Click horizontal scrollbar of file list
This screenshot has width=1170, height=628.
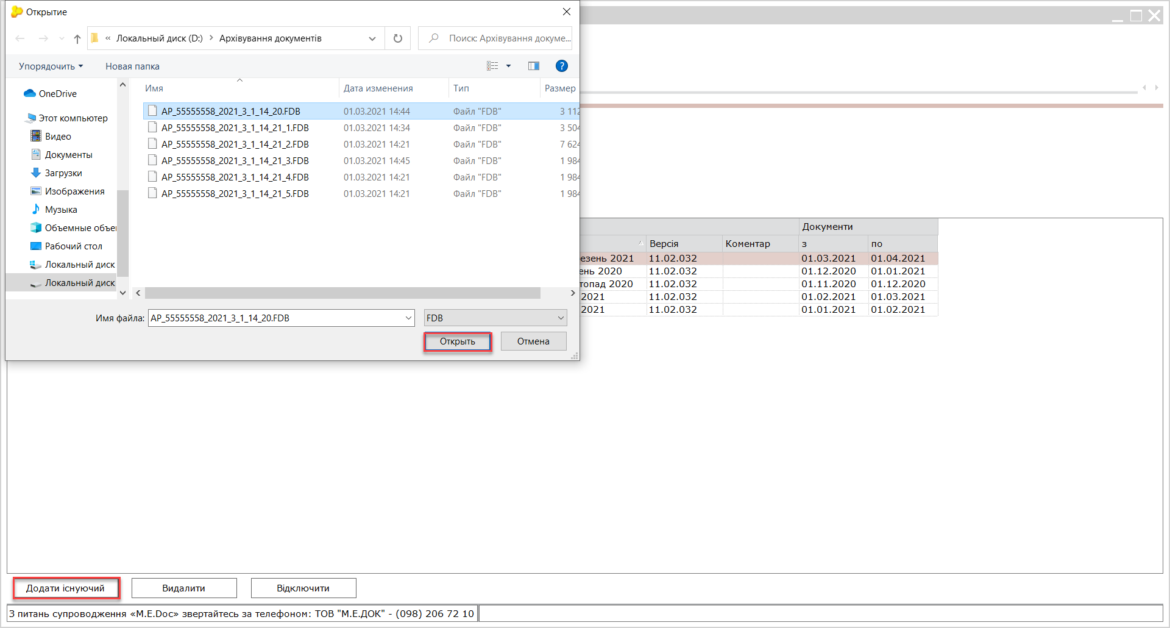(x=342, y=293)
